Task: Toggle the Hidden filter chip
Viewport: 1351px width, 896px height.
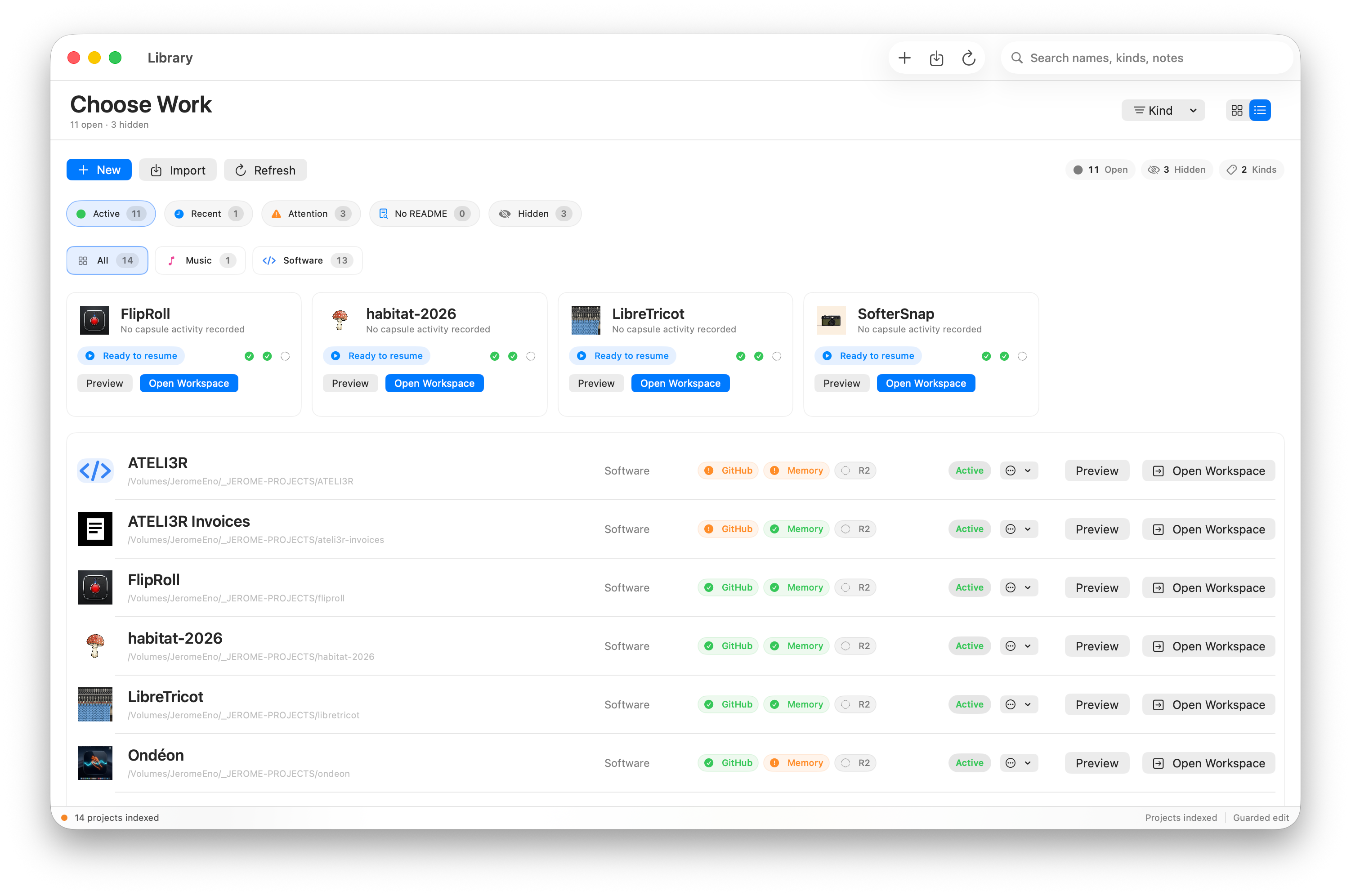Action: click(535, 214)
